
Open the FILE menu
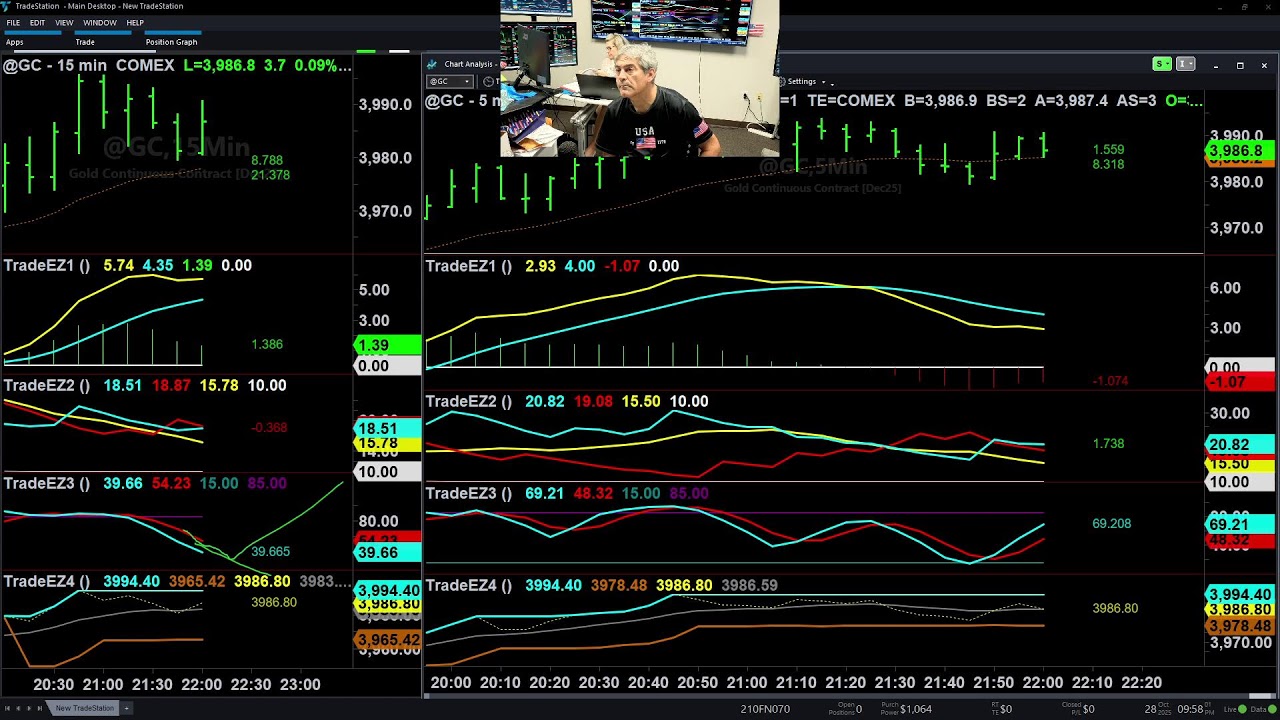[x=13, y=22]
